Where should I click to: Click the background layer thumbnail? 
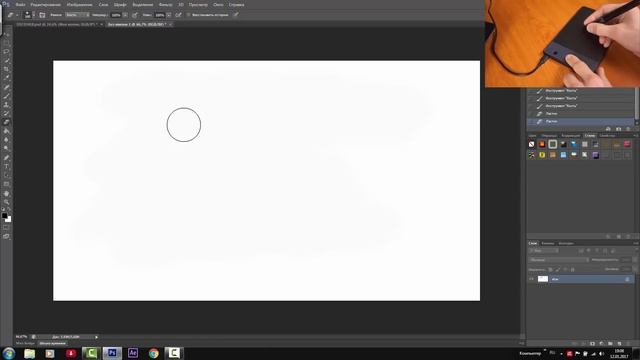pos(543,279)
